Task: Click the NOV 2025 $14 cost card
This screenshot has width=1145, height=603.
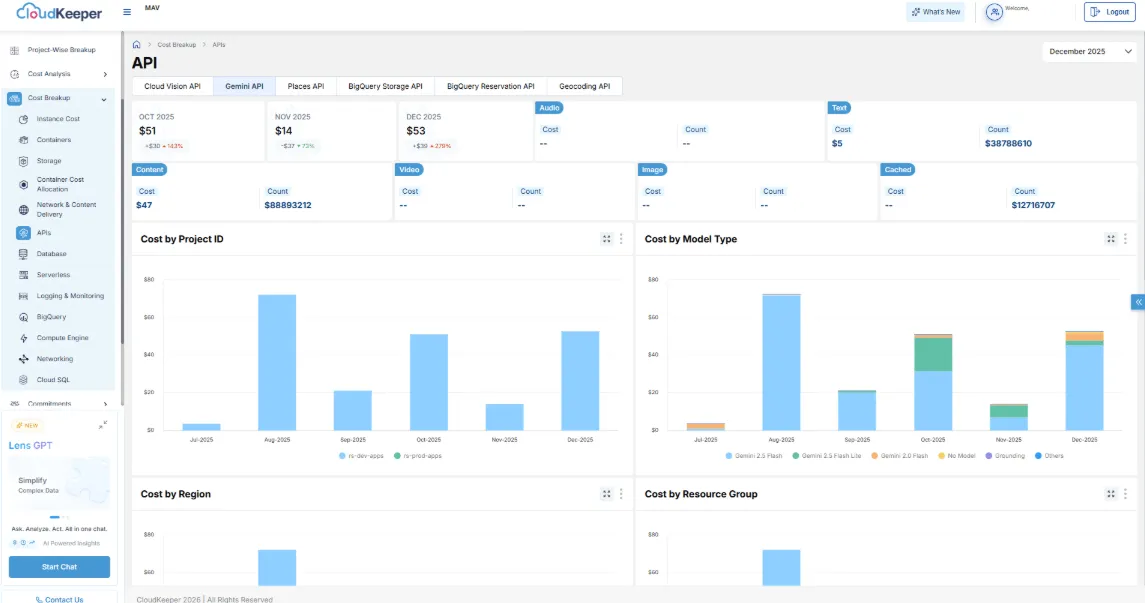Action: (331, 131)
